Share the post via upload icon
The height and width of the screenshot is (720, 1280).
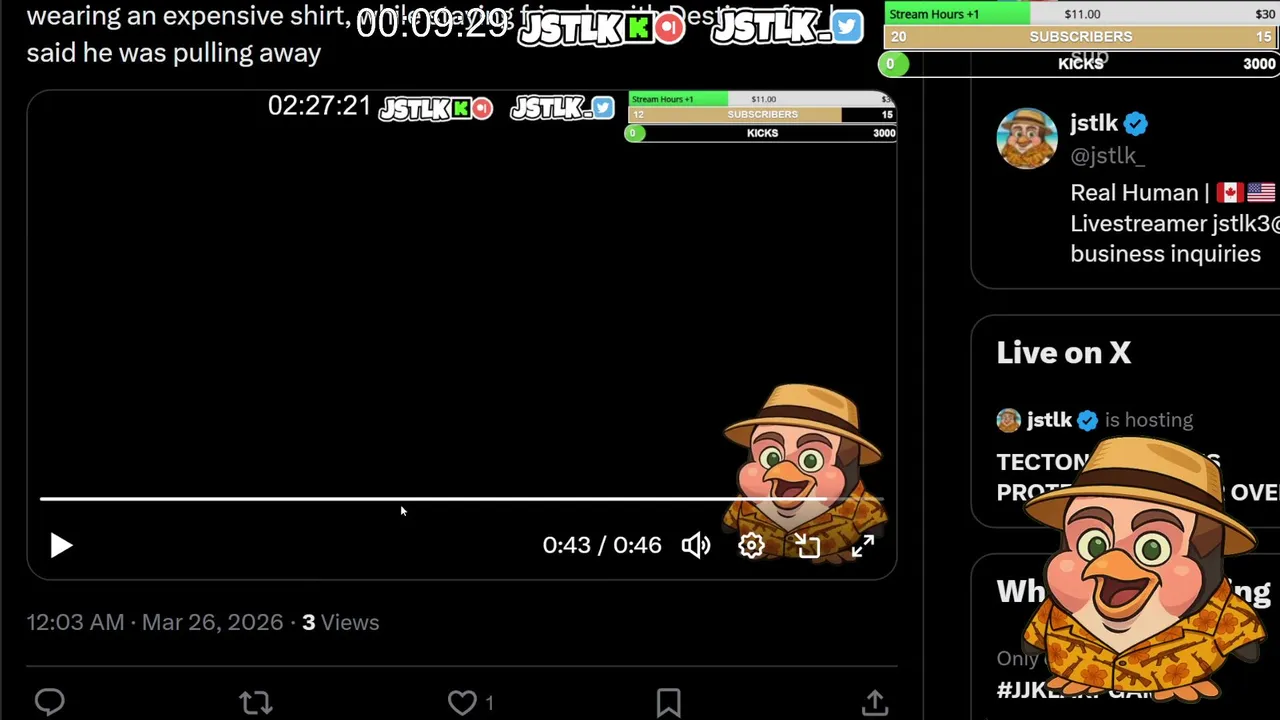[875, 702]
